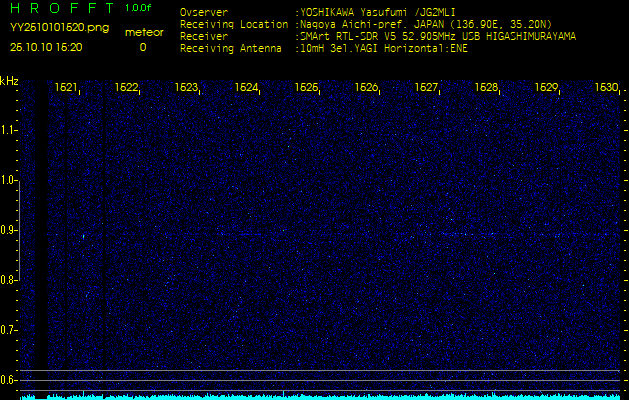Screen dimensions: 629x400
Task: Jump to the 1628 time marker
Action: click(486, 88)
